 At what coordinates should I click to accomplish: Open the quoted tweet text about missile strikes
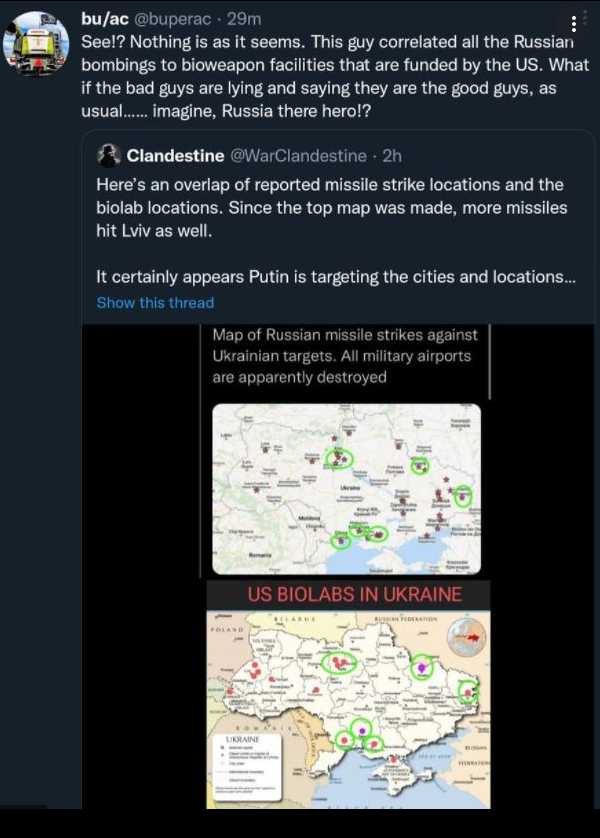pos(336,230)
